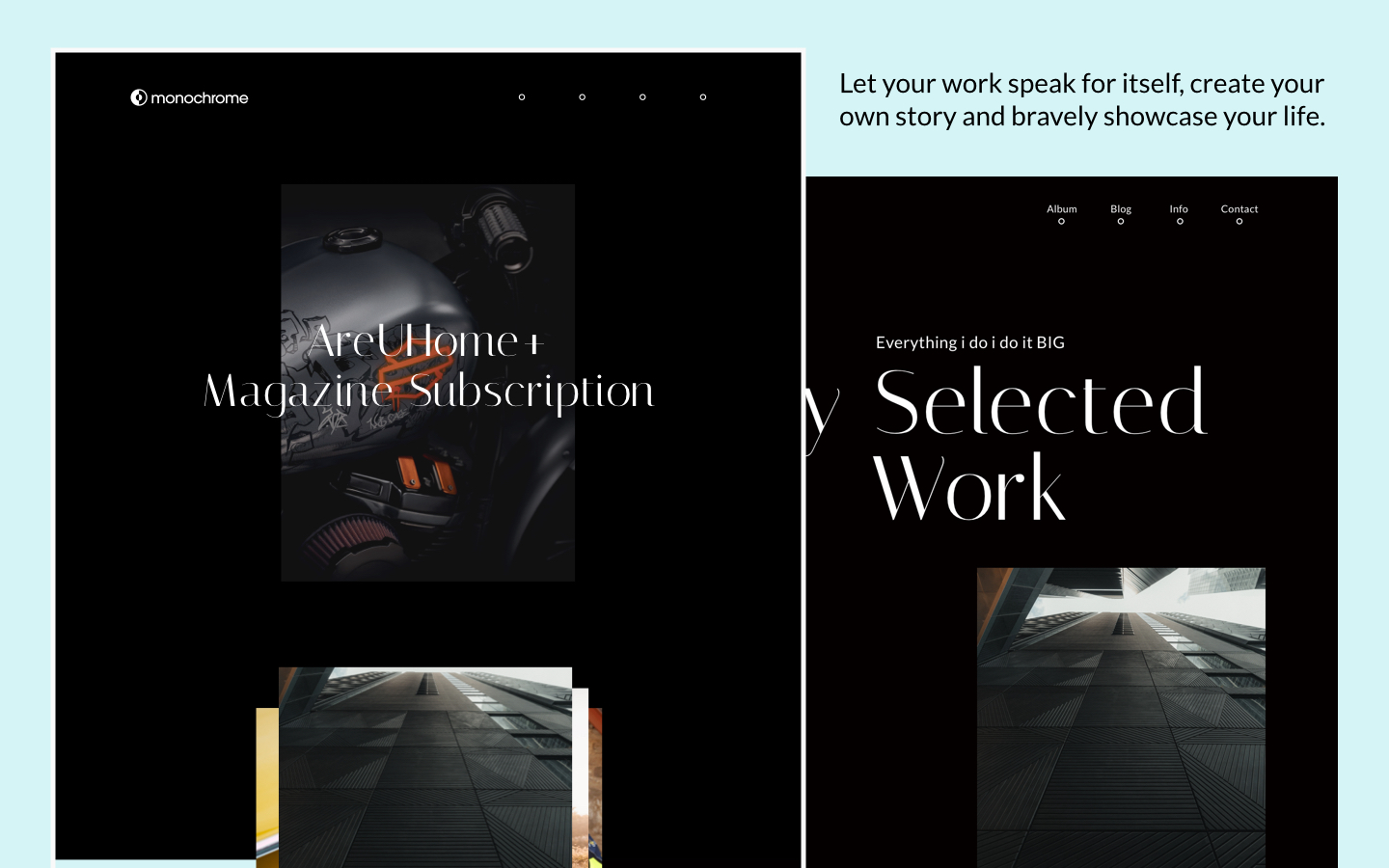Toggle the Info nav indicator dot

(1180, 222)
